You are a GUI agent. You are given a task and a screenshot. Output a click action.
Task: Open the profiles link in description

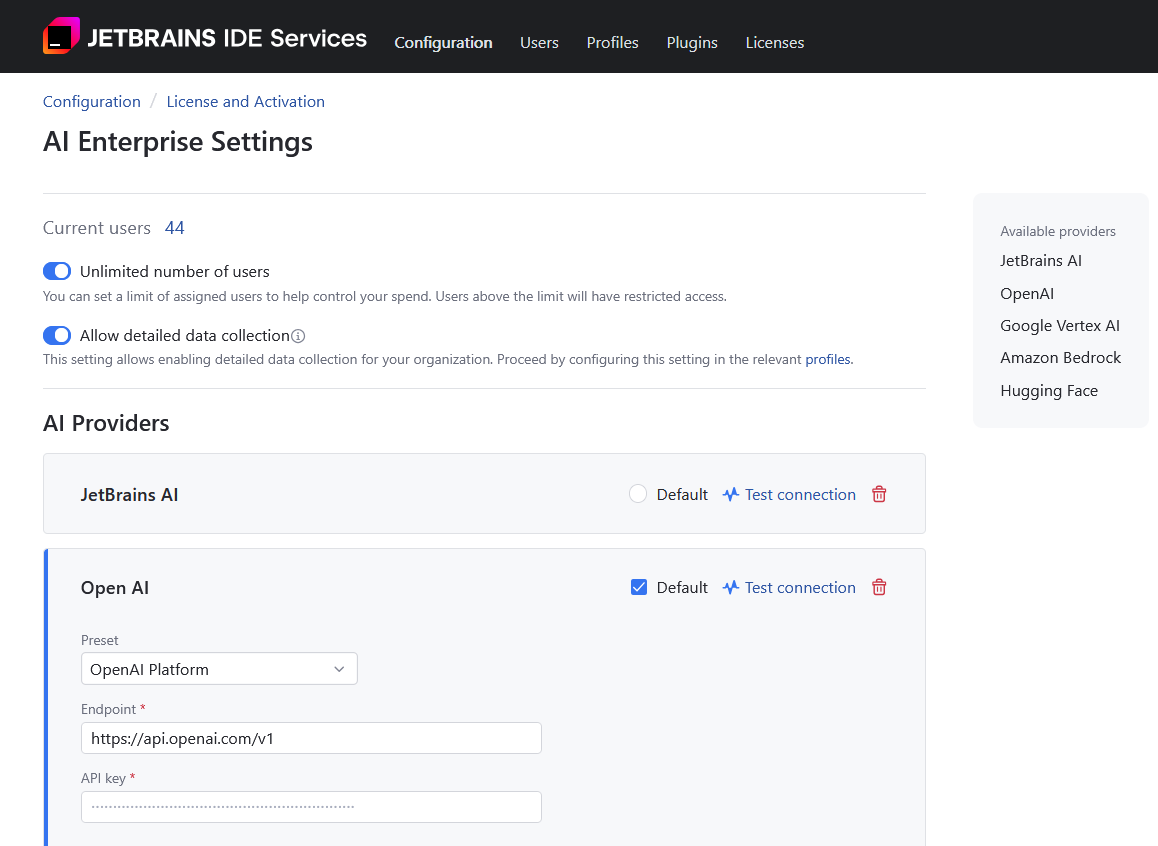[x=828, y=359]
